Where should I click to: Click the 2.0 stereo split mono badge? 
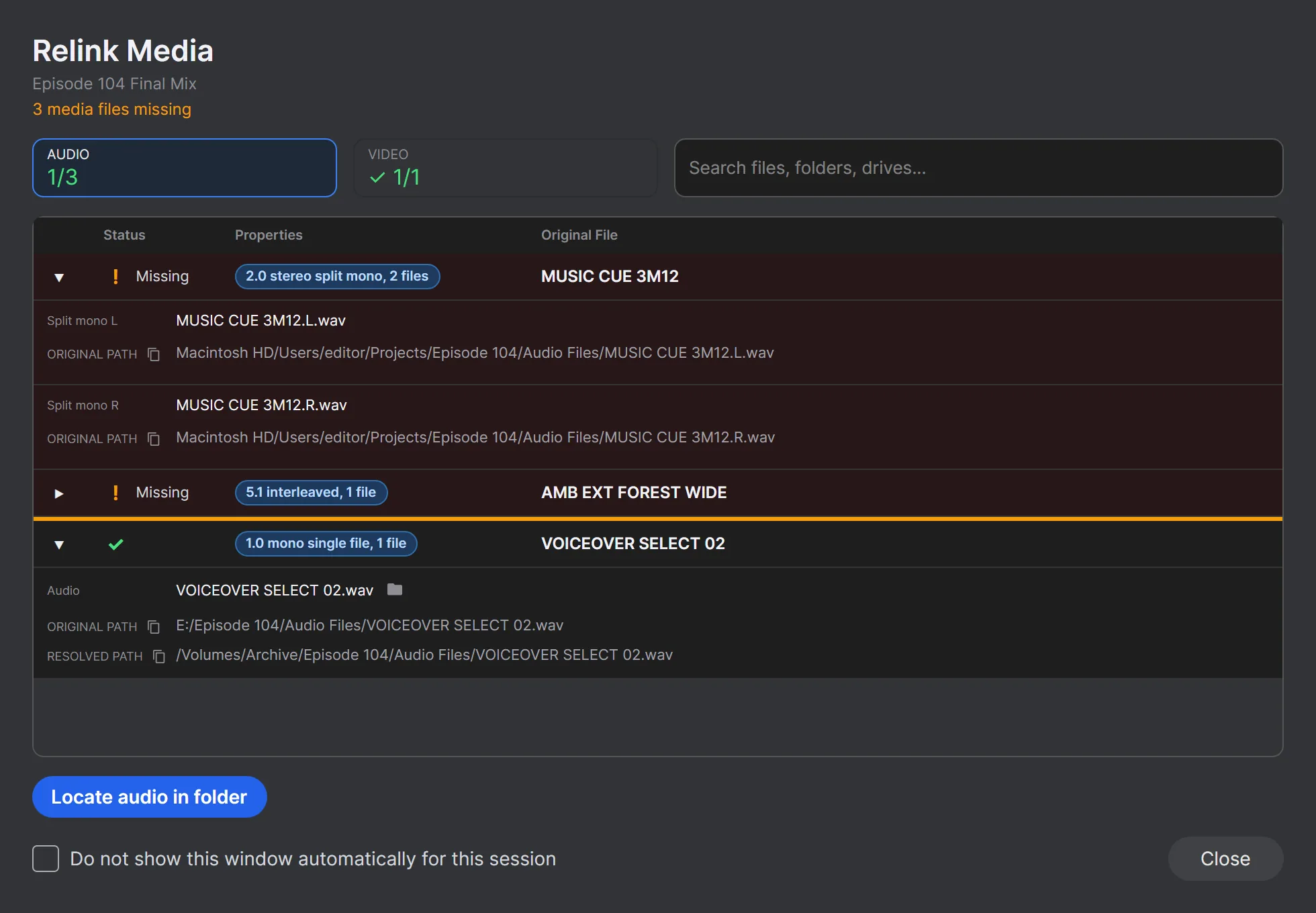pyautogui.click(x=337, y=277)
